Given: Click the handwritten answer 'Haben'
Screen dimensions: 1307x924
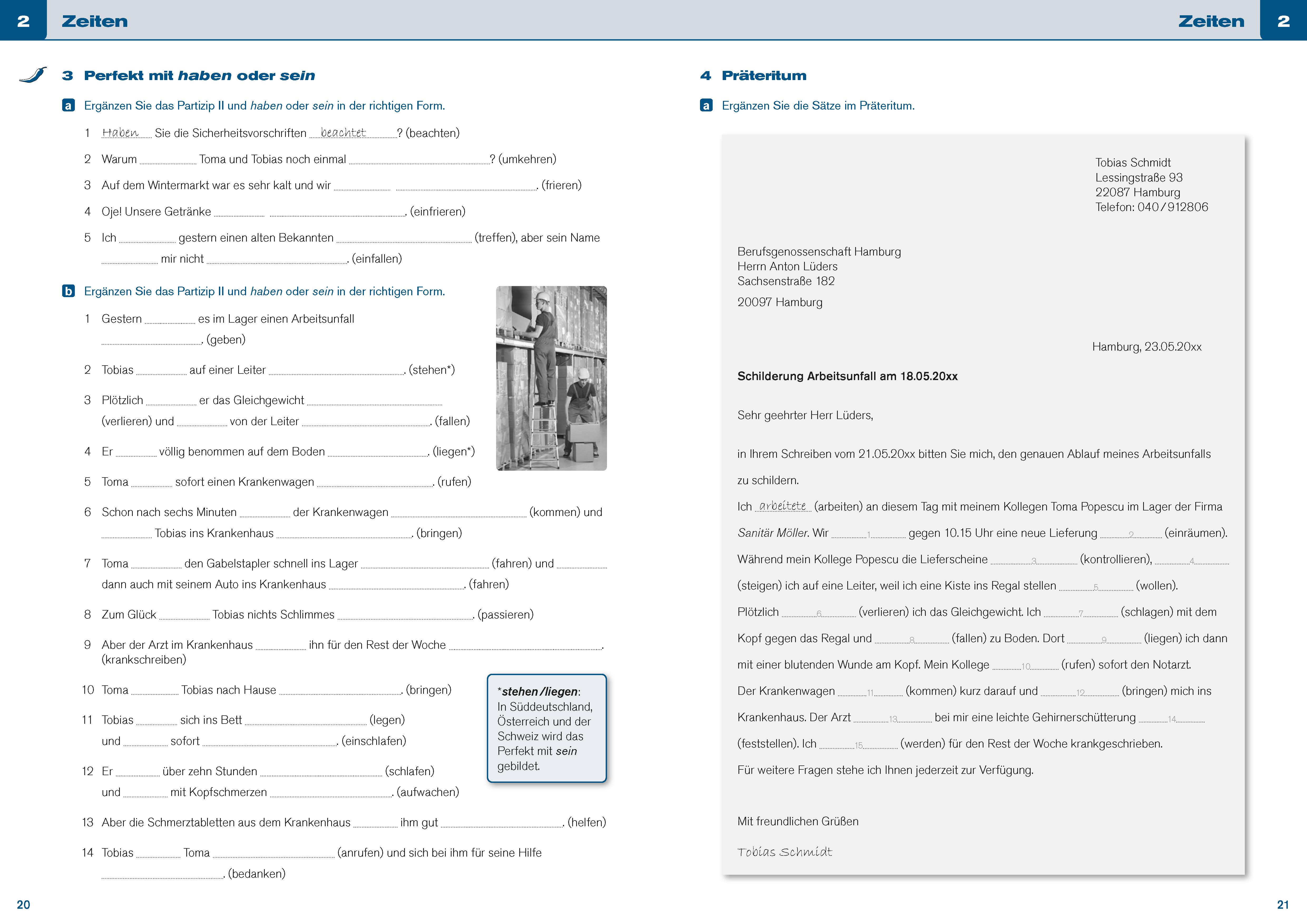Looking at the screenshot, I should point(120,132).
